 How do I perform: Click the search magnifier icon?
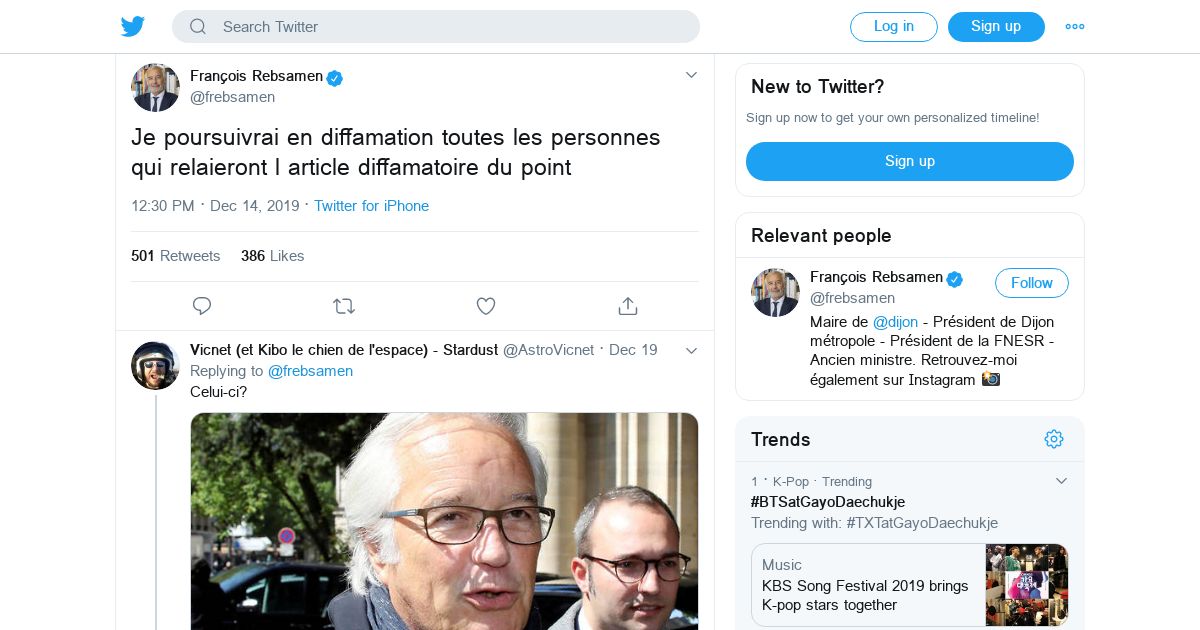coord(198,27)
